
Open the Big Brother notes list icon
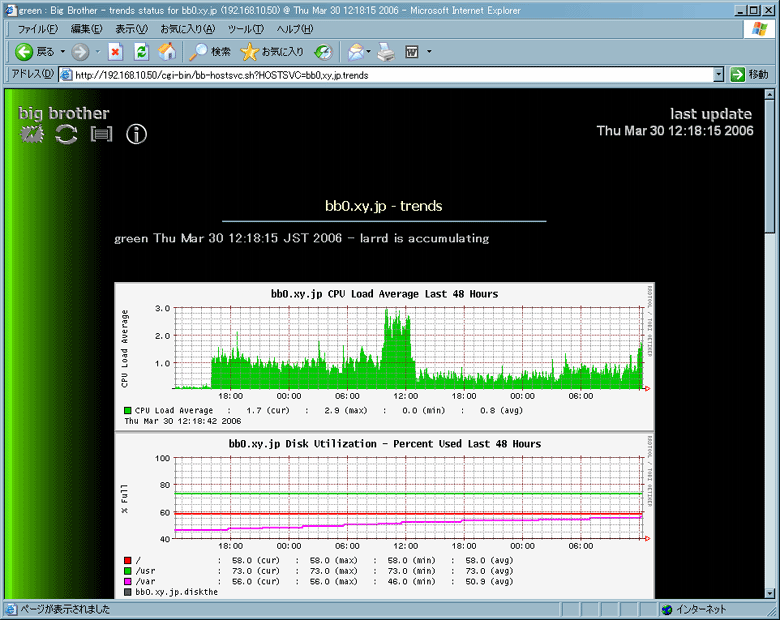pyautogui.click(x=101, y=134)
